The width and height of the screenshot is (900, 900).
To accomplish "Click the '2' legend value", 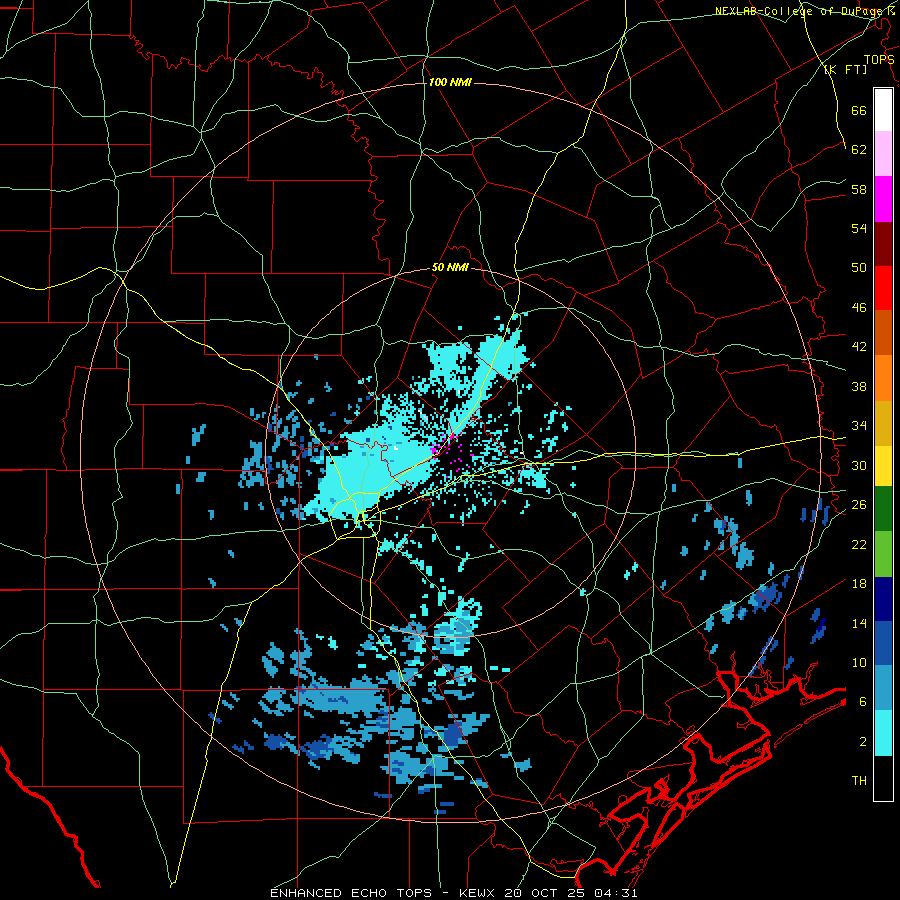I will pos(863,742).
